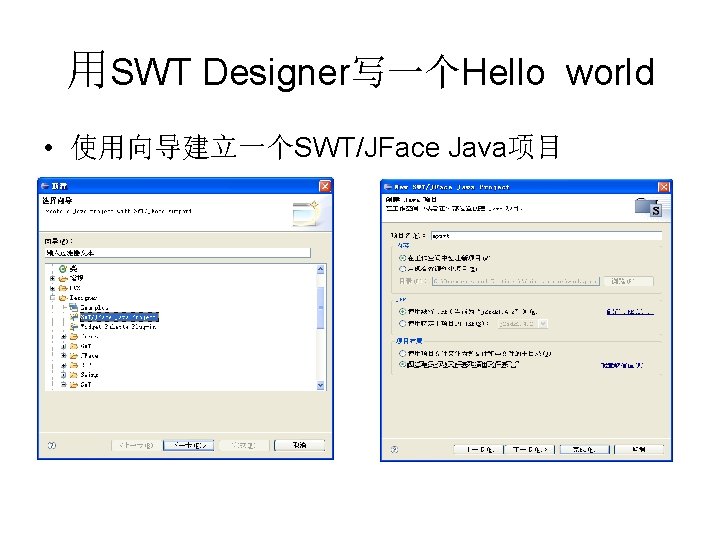Select the JFace tree item label
720x540 pixels.
click(x=89, y=355)
